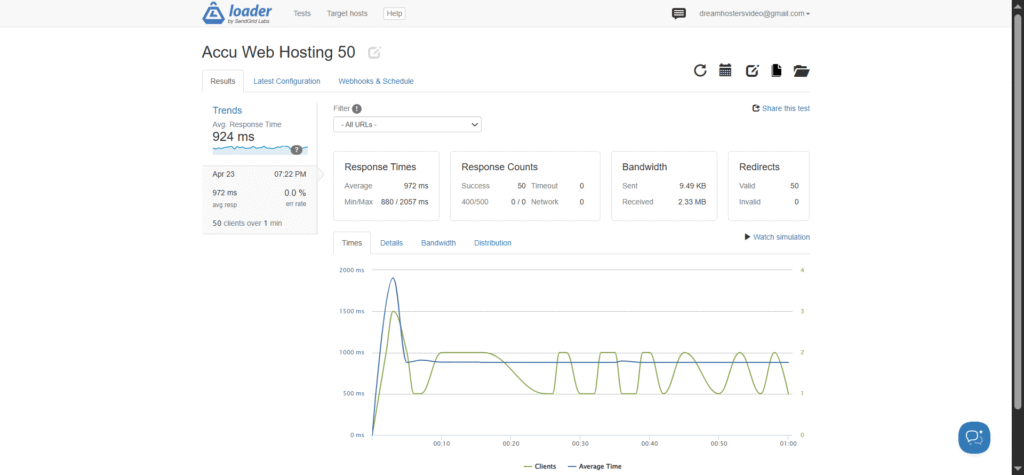Open the messages chat icon in header

click(x=679, y=13)
